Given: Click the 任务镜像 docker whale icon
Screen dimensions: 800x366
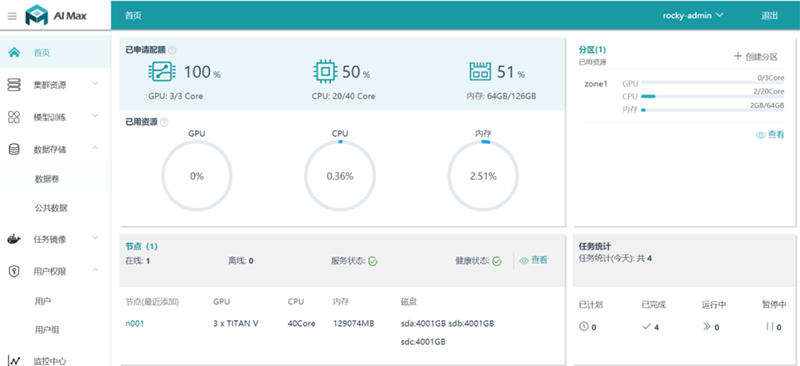Looking at the screenshot, I should [x=14, y=239].
